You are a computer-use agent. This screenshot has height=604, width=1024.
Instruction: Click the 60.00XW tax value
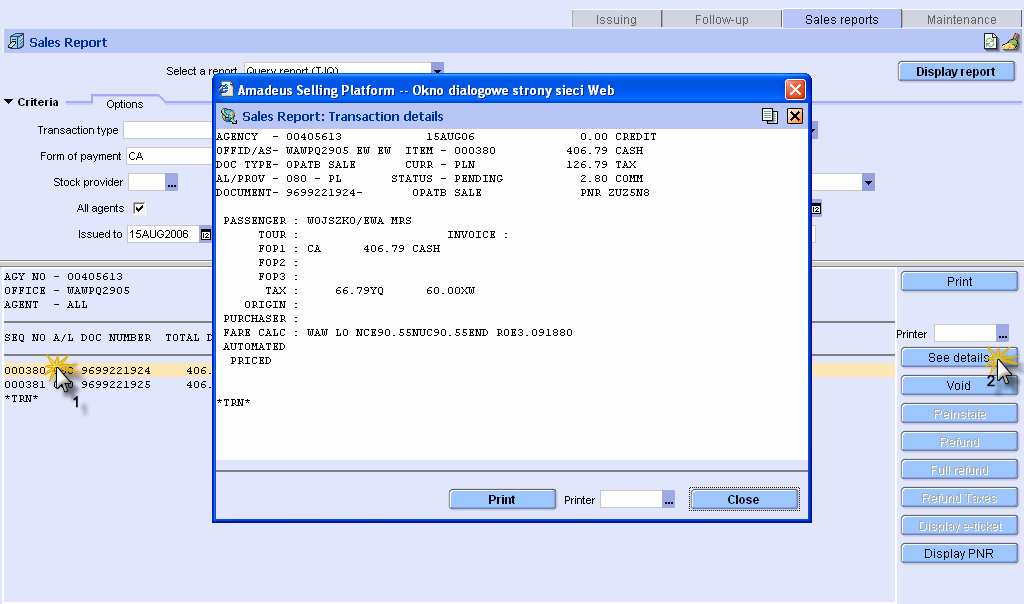pos(450,291)
